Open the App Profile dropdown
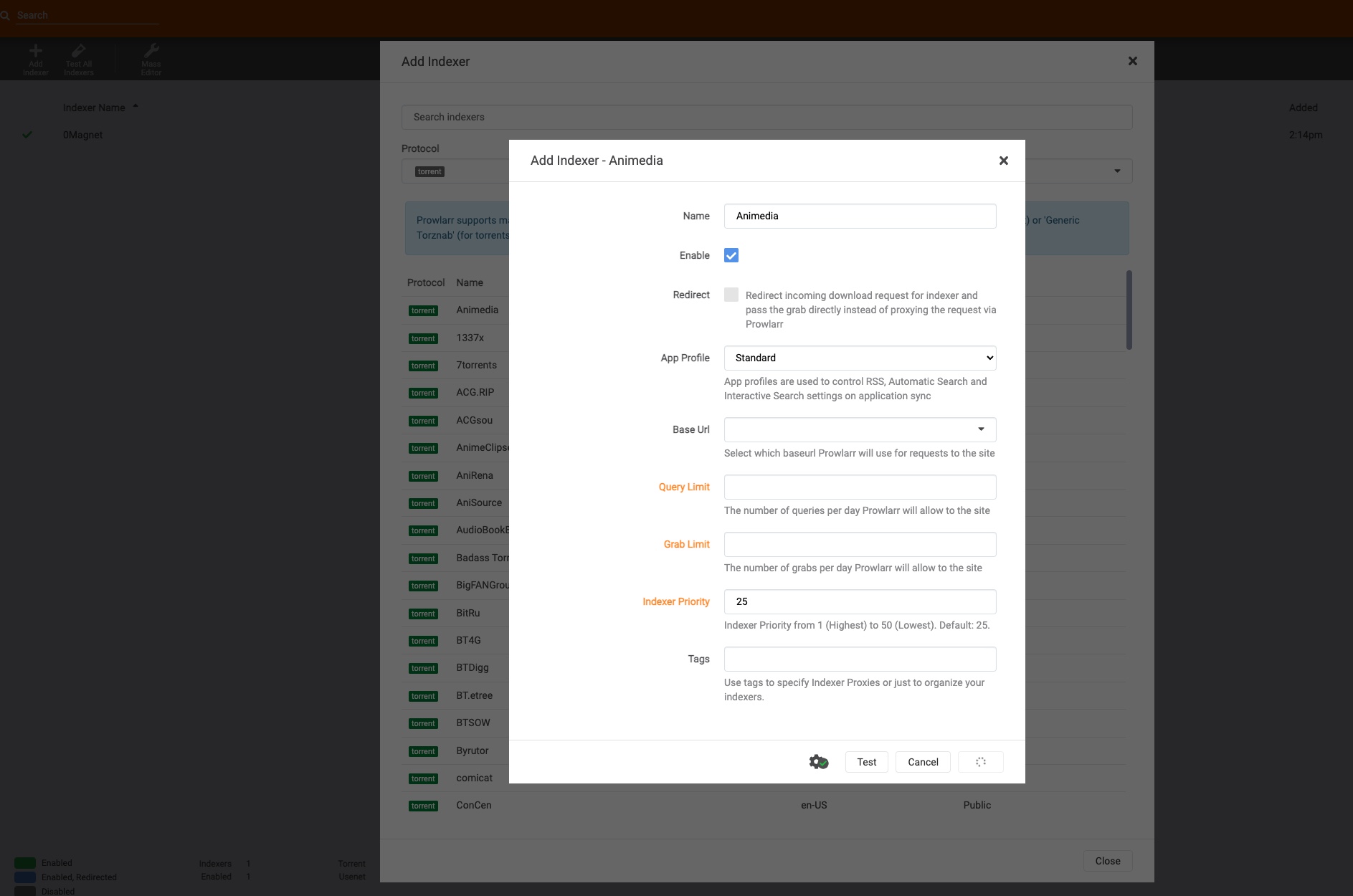This screenshot has height=896, width=1353. pyautogui.click(x=860, y=358)
